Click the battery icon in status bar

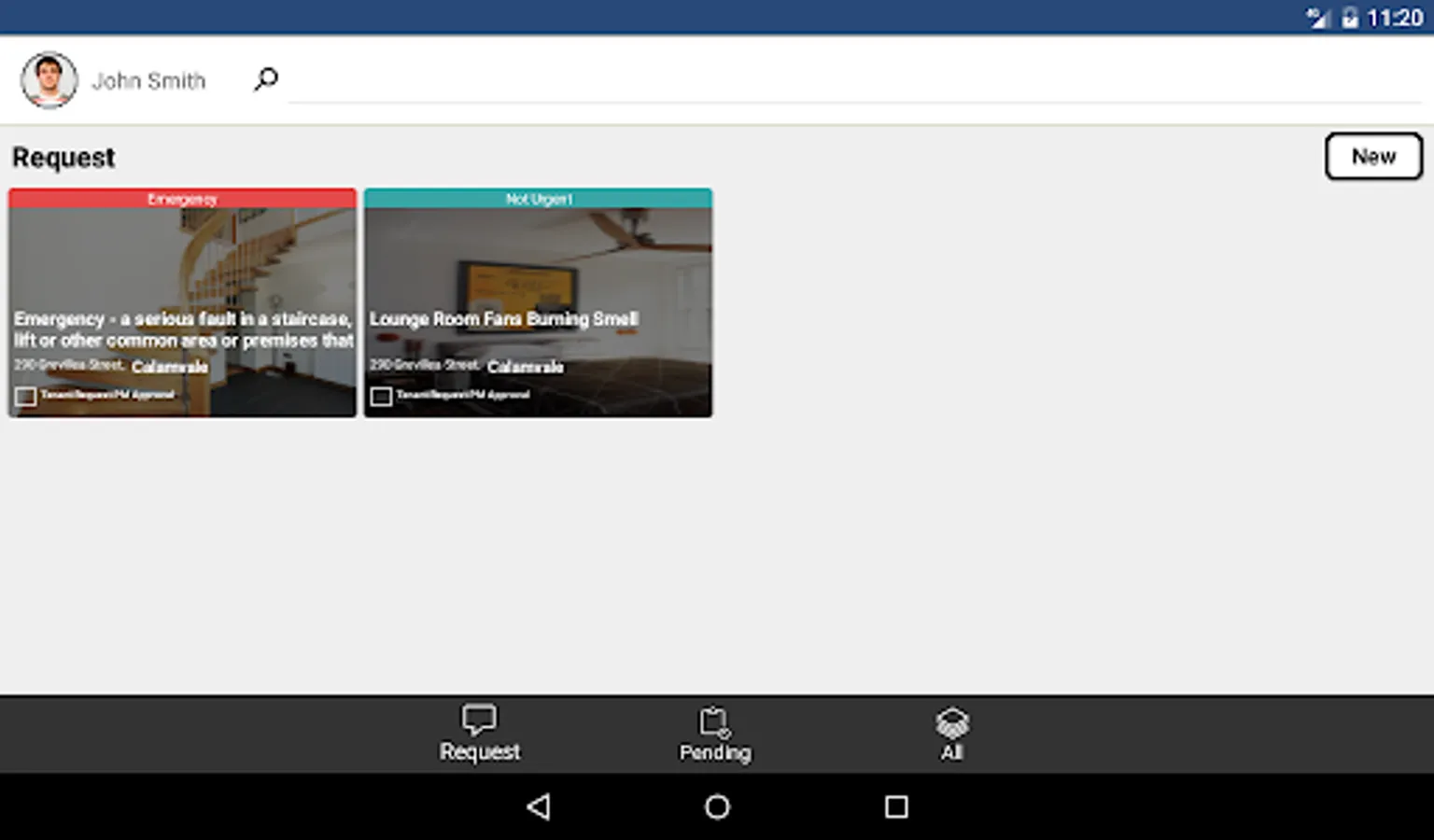[x=1350, y=18]
